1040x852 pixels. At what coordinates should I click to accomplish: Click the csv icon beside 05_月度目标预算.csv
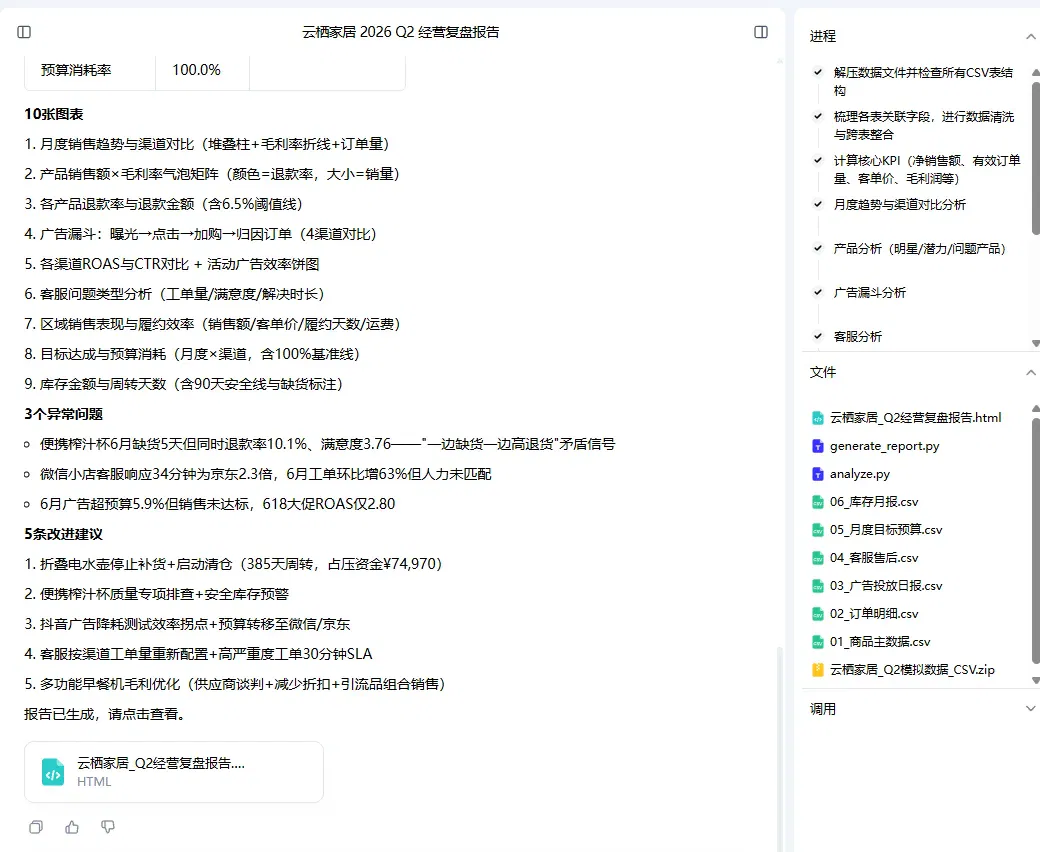pos(818,530)
